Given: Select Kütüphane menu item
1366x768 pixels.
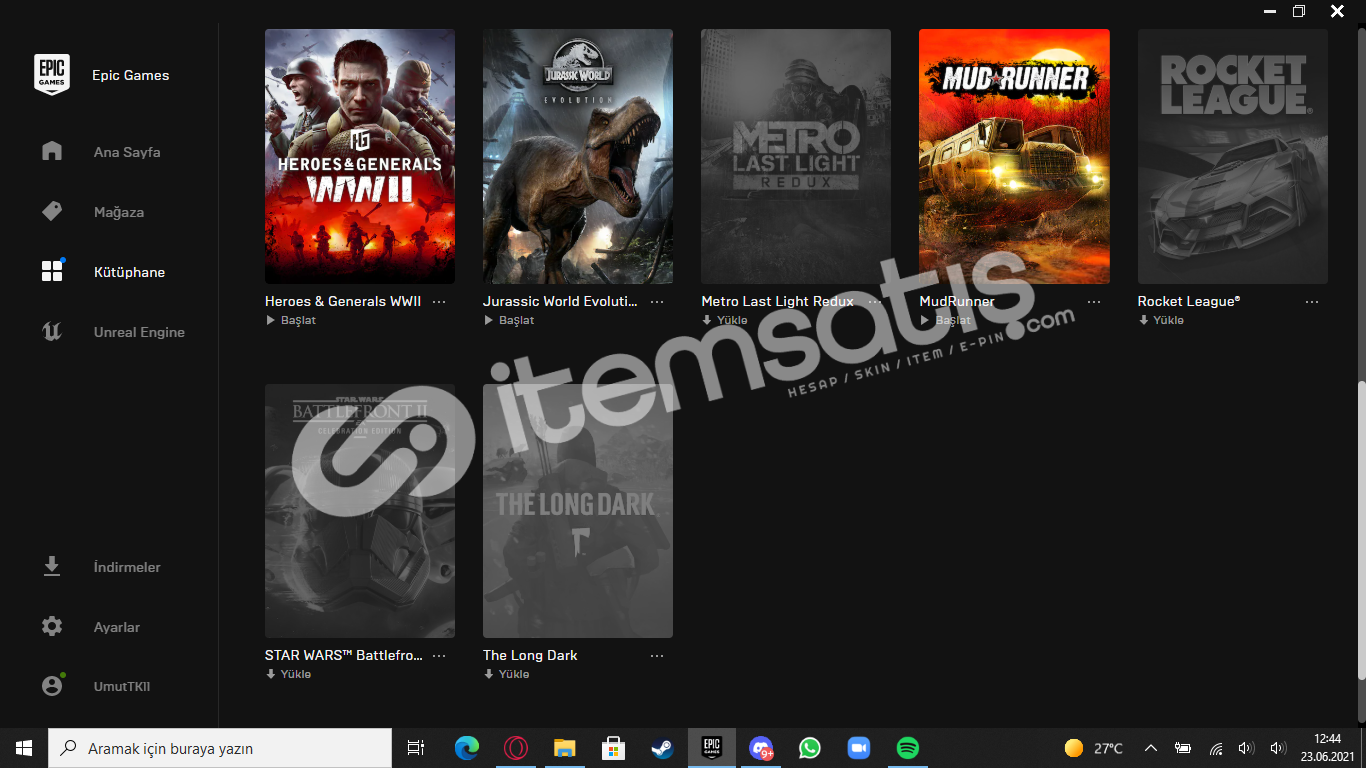Looking at the screenshot, I should pyautogui.click(x=129, y=272).
